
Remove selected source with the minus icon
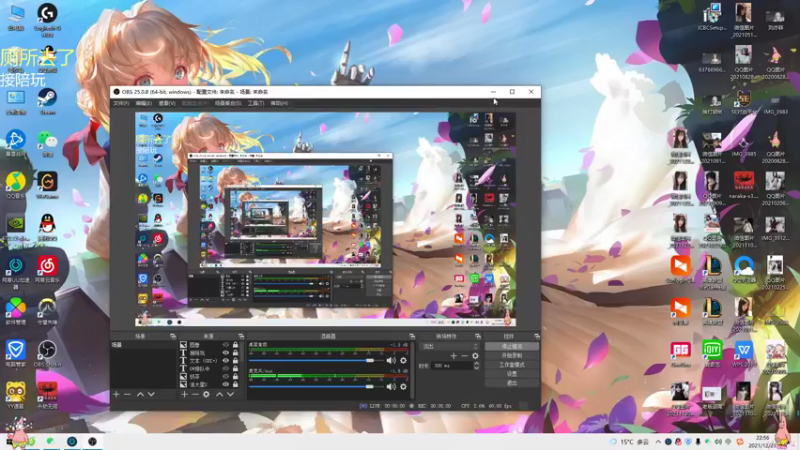click(x=195, y=394)
